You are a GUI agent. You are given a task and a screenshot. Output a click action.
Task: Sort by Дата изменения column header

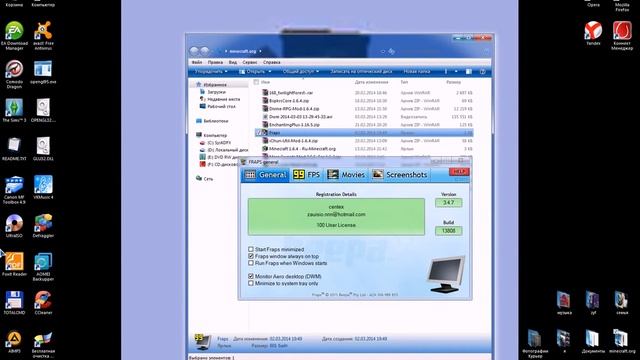pyautogui.click(x=371, y=82)
